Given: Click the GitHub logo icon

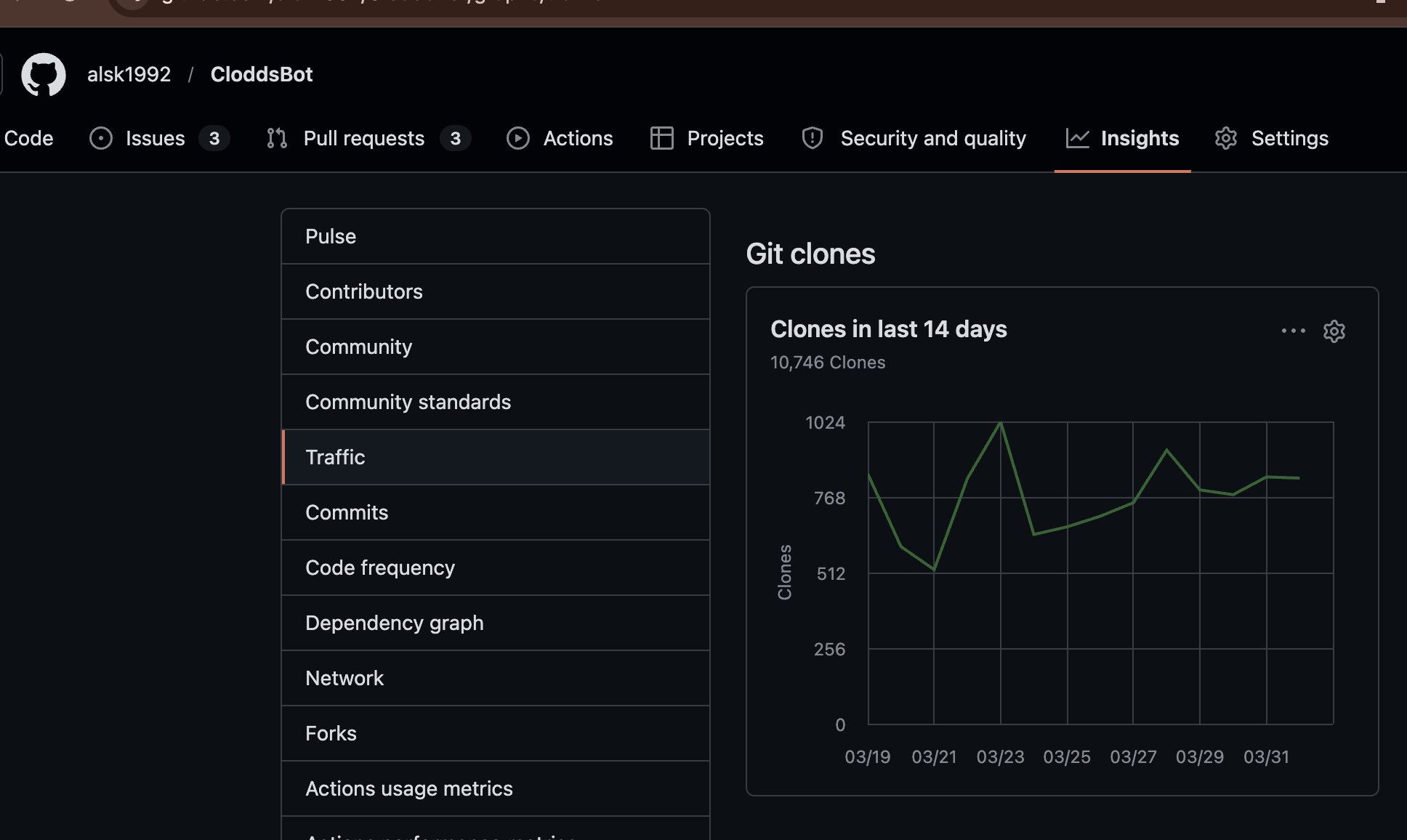Looking at the screenshot, I should point(44,73).
